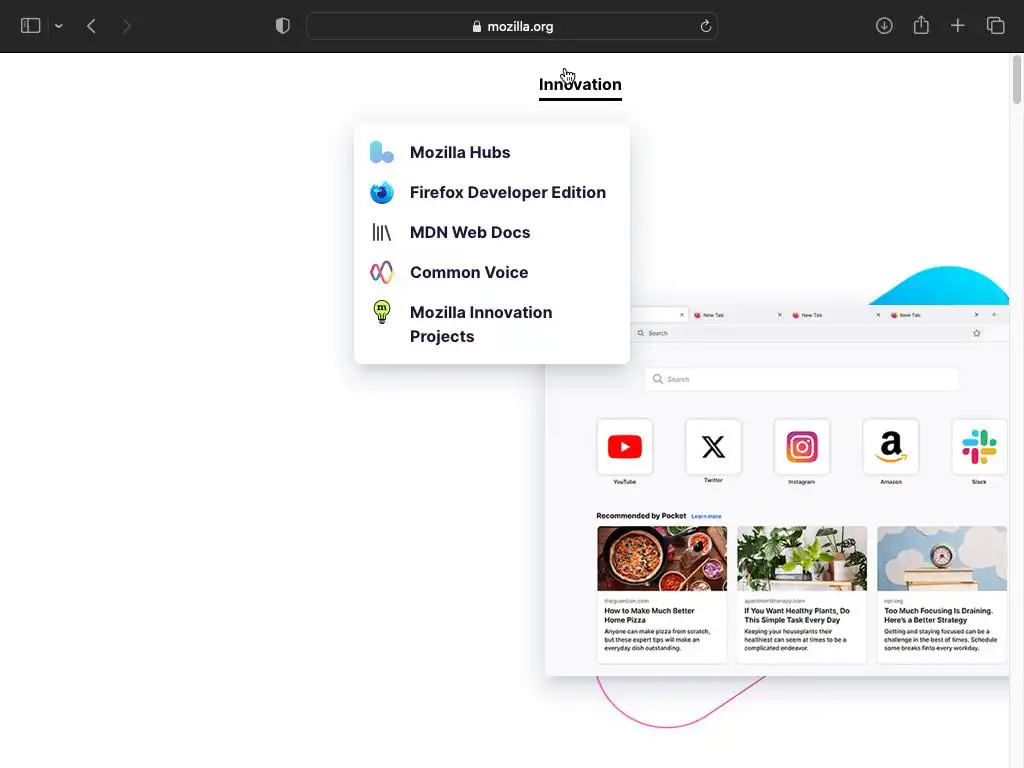Click the Search field in the Firefox mockup

(x=802, y=379)
